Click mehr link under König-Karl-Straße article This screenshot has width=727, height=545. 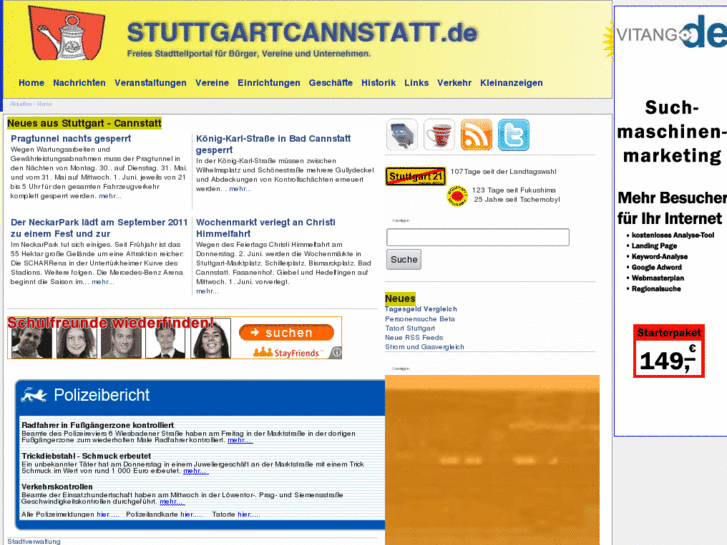tap(240, 188)
